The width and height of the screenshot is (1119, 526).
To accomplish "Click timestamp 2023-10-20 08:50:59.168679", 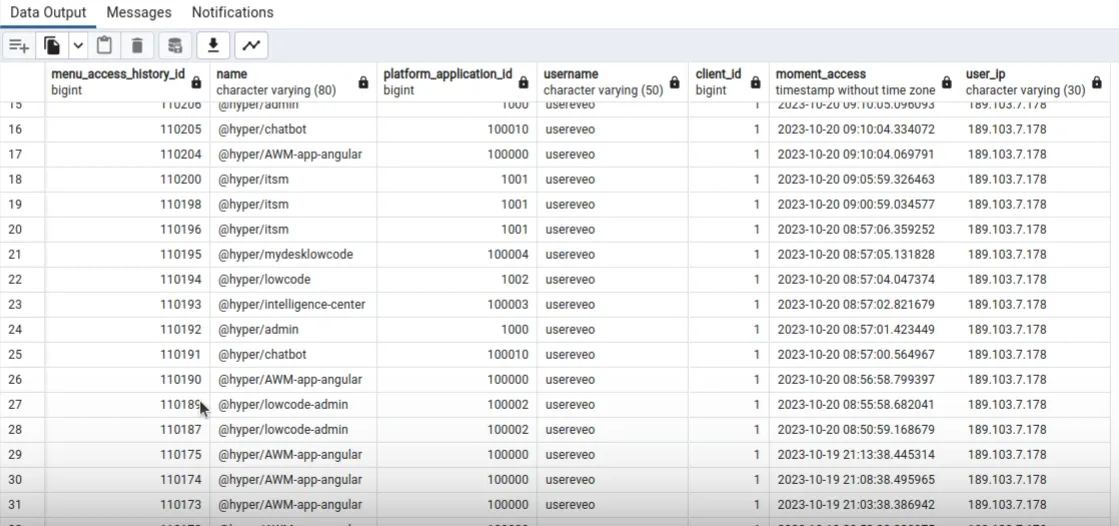I will coord(864,430).
